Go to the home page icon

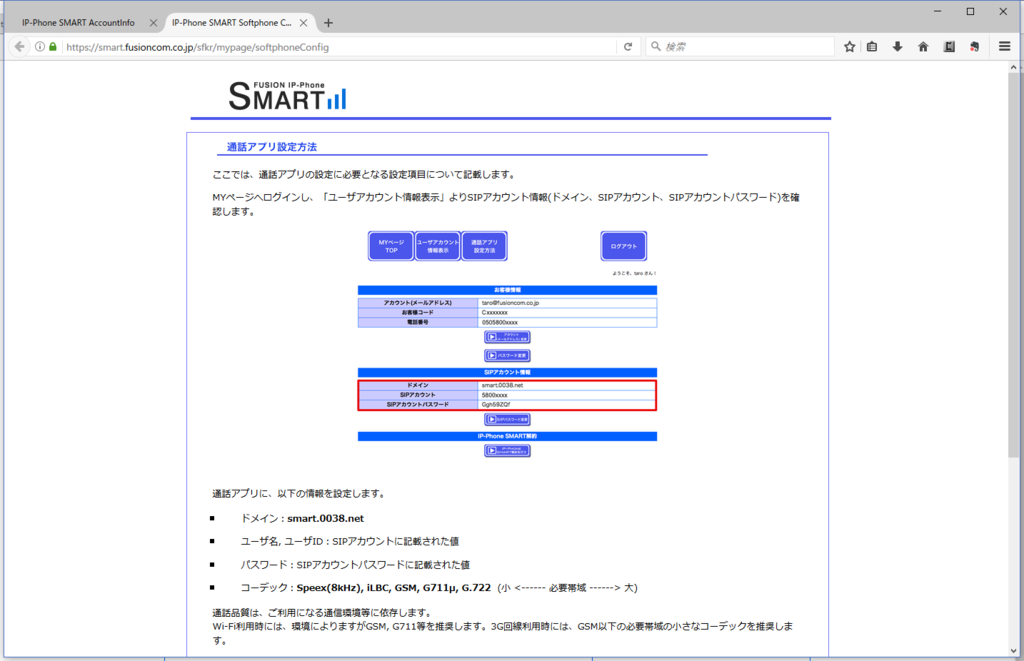click(923, 47)
